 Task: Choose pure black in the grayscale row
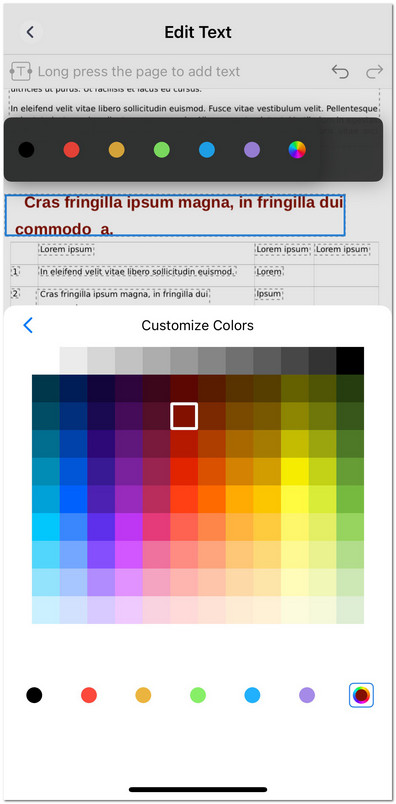pos(350,360)
